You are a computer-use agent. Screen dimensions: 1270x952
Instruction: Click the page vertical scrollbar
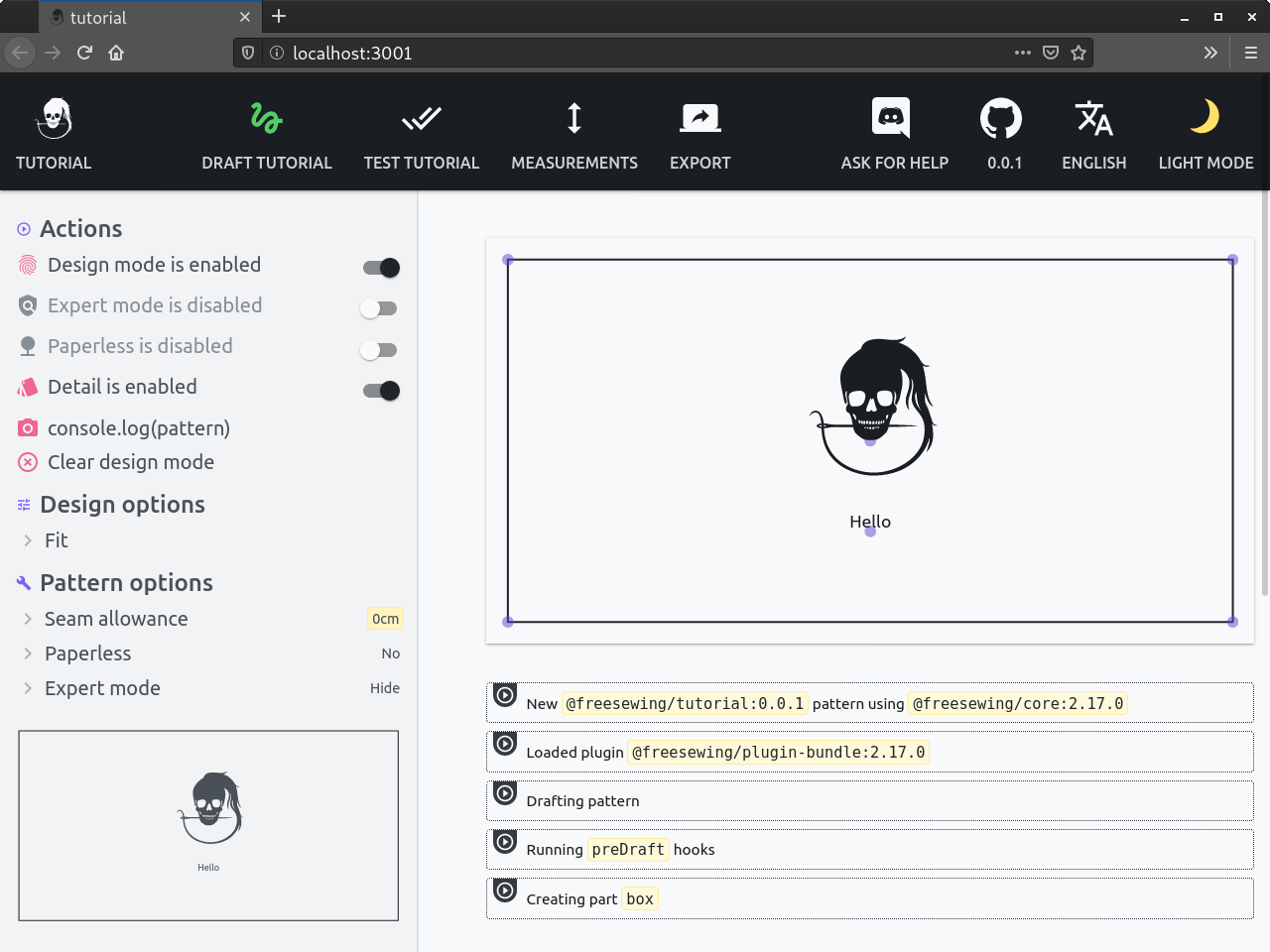tap(1265, 394)
